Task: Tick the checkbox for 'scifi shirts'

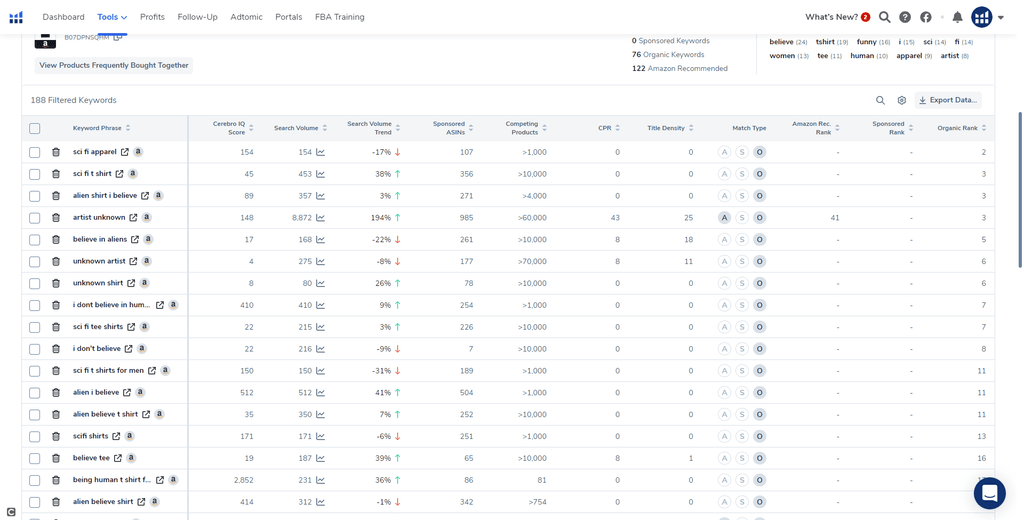Action: point(35,437)
